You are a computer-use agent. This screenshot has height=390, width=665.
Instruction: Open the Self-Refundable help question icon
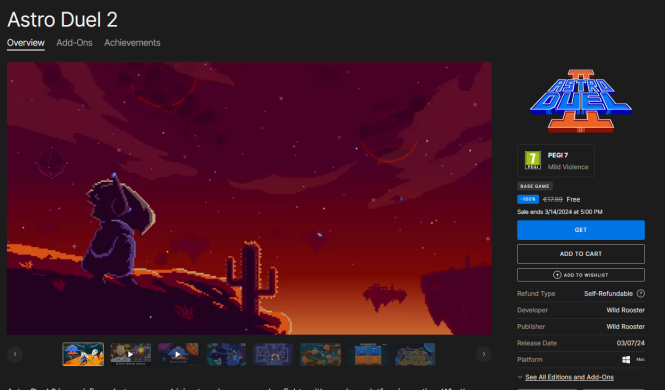(641, 293)
